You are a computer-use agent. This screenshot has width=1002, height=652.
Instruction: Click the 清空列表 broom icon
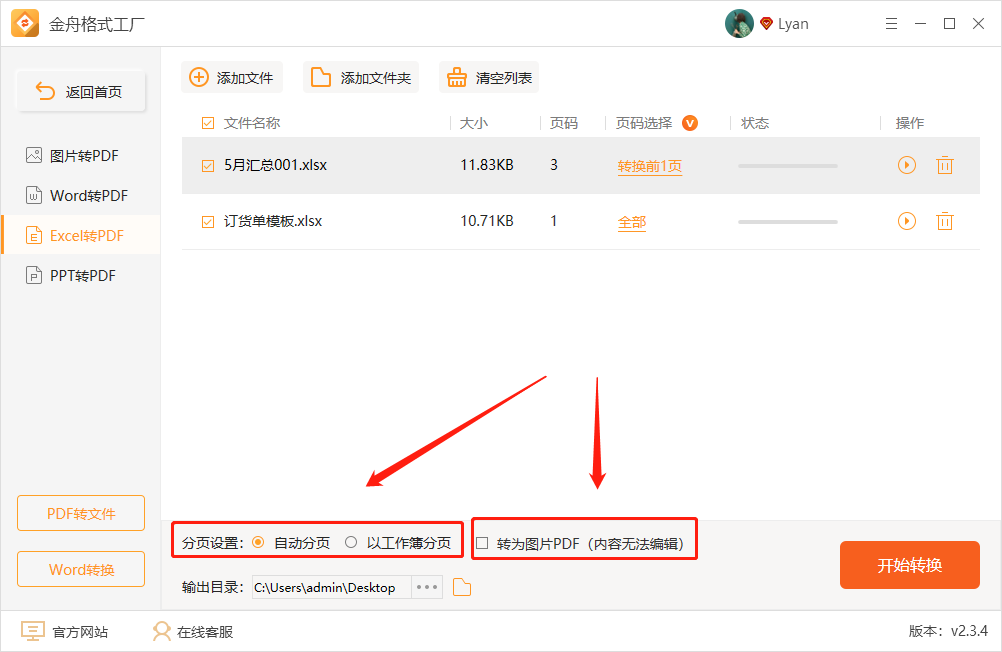pos(459,76)
